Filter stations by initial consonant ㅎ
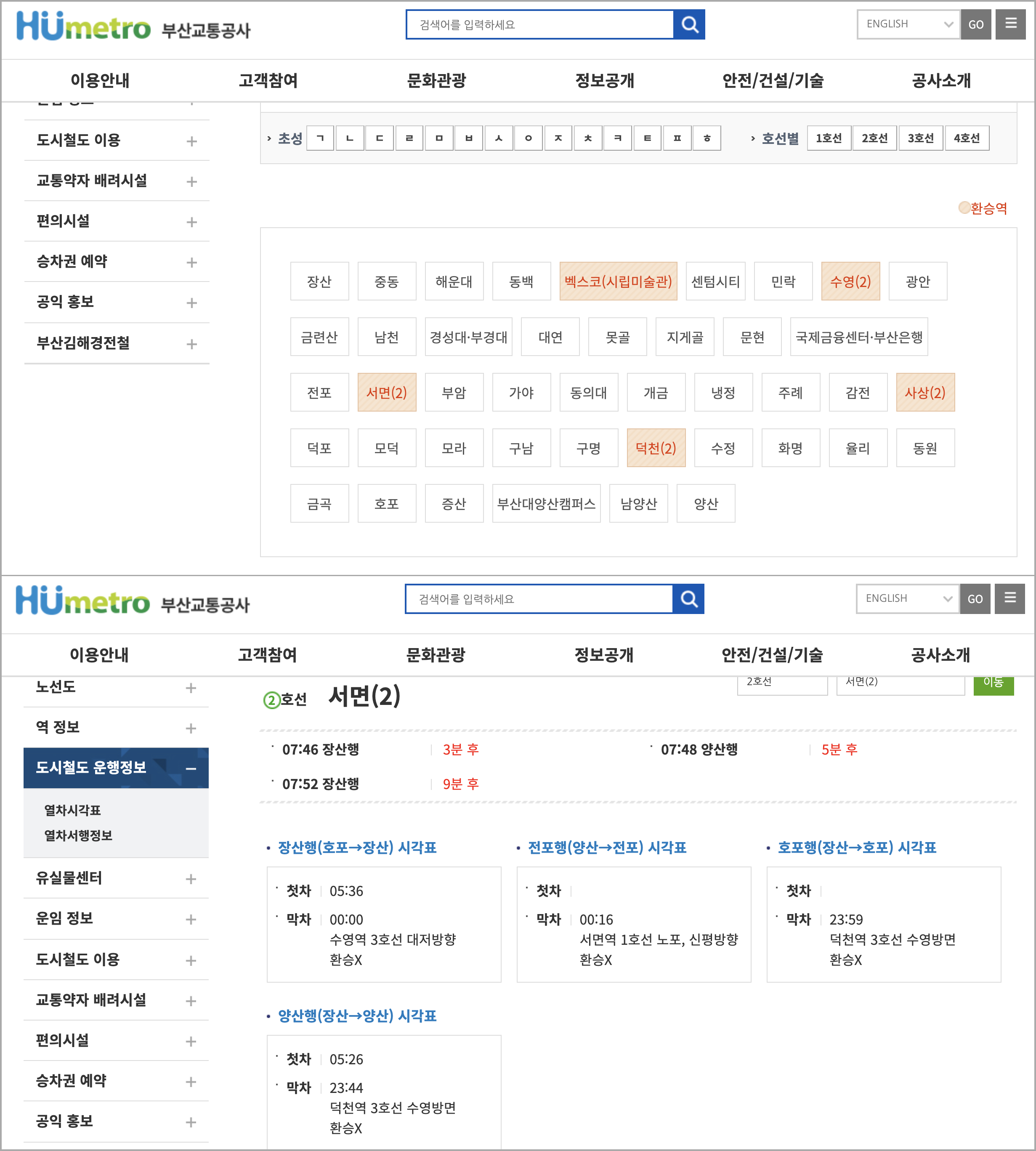 click(707, 138)
